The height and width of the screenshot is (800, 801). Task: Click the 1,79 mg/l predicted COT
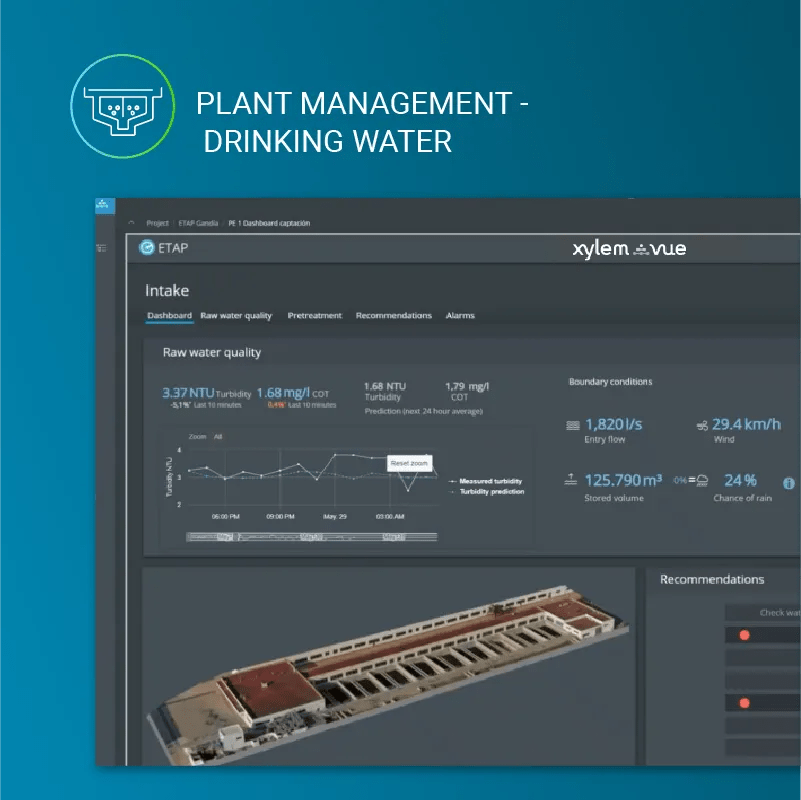coord(467,386)
